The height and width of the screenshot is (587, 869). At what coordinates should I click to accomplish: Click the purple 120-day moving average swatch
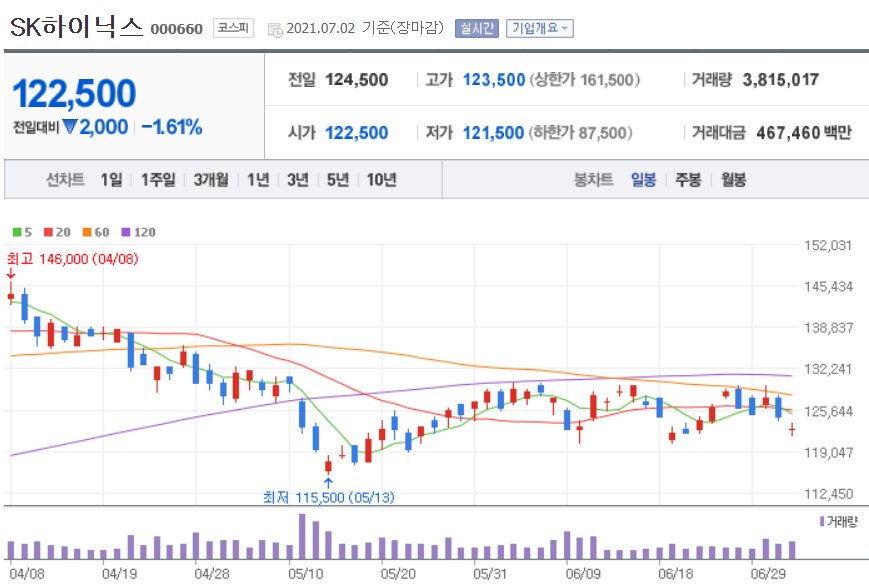point(126,232)
